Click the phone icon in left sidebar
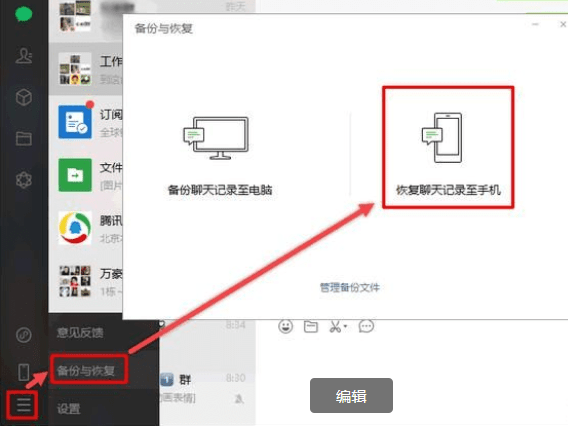568x428 pixels. click(x=24, y=372)
